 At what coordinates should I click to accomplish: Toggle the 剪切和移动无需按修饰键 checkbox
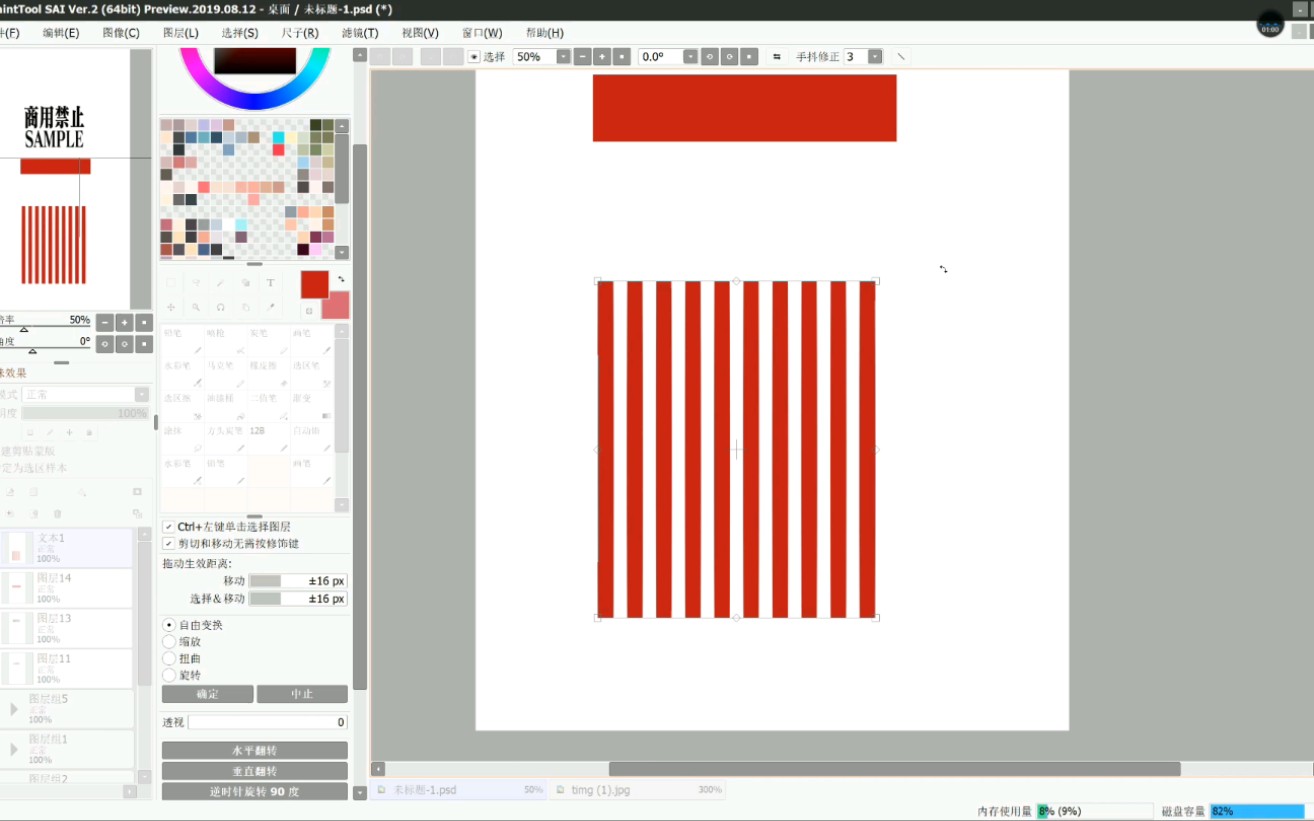click(169, 542)
